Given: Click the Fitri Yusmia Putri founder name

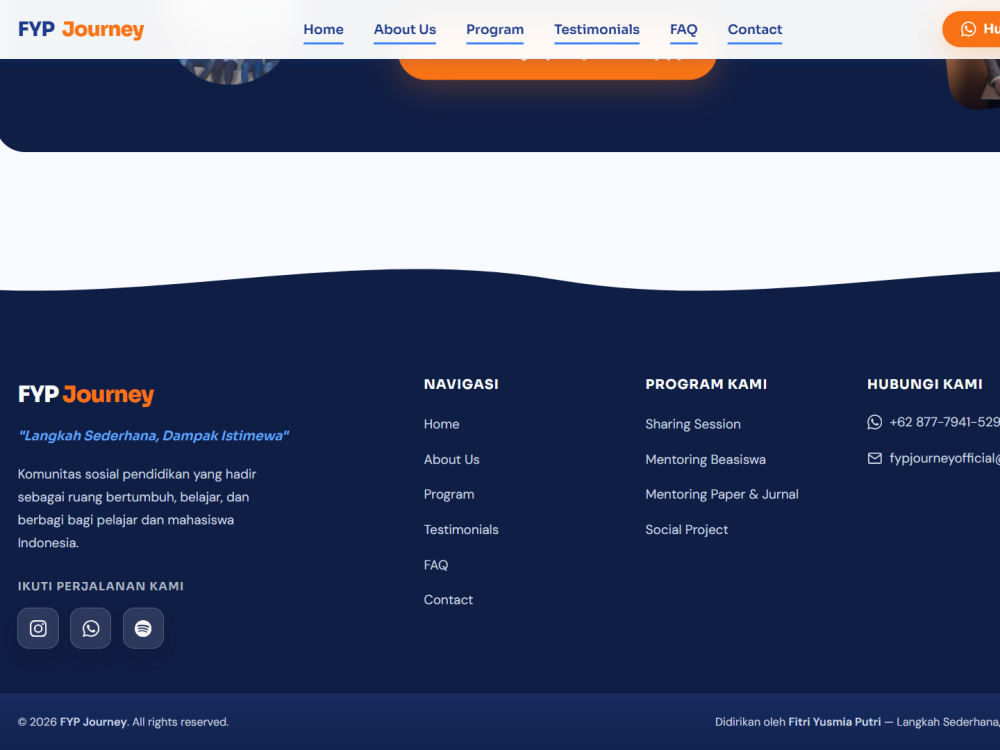Looking at the screenshot, I should point(834,722).
